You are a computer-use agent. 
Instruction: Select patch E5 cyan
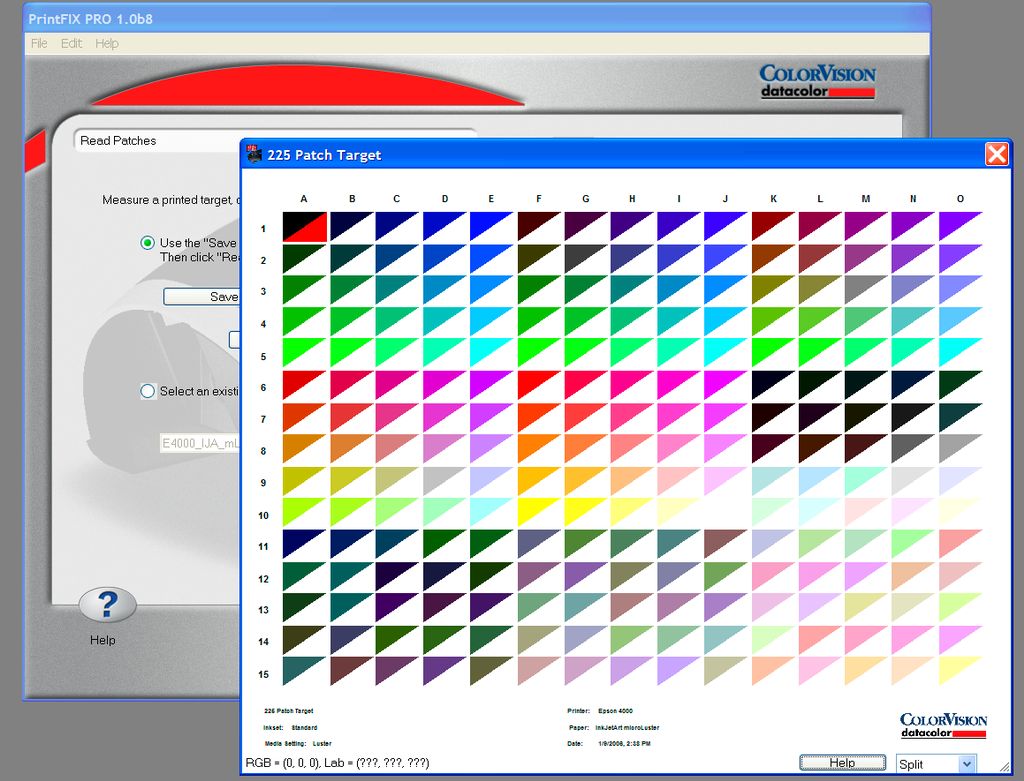(x=491, y=353)
